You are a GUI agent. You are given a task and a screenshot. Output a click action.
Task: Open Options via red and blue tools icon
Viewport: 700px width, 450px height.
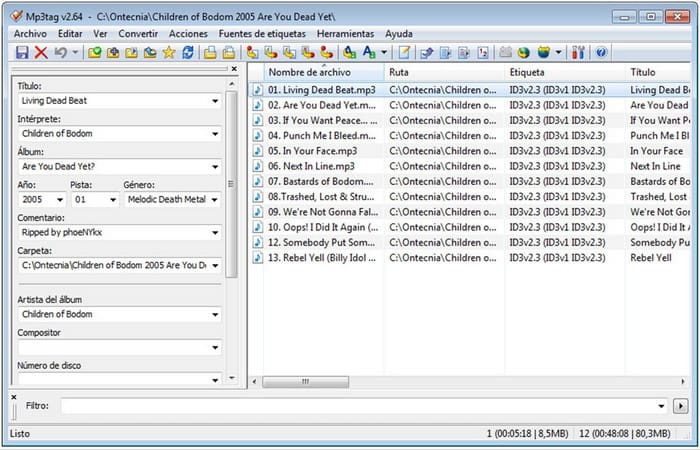578,53
